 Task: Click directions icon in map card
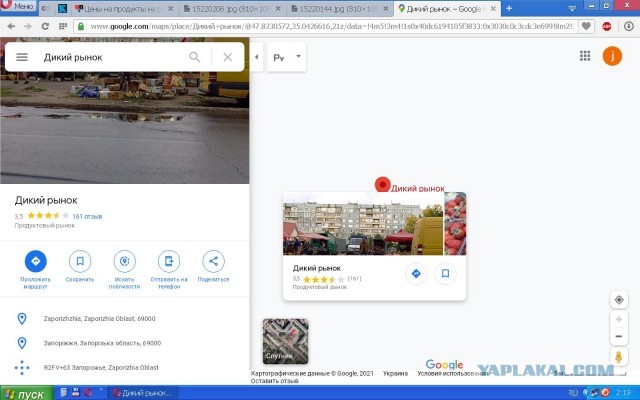click(416, 273)
